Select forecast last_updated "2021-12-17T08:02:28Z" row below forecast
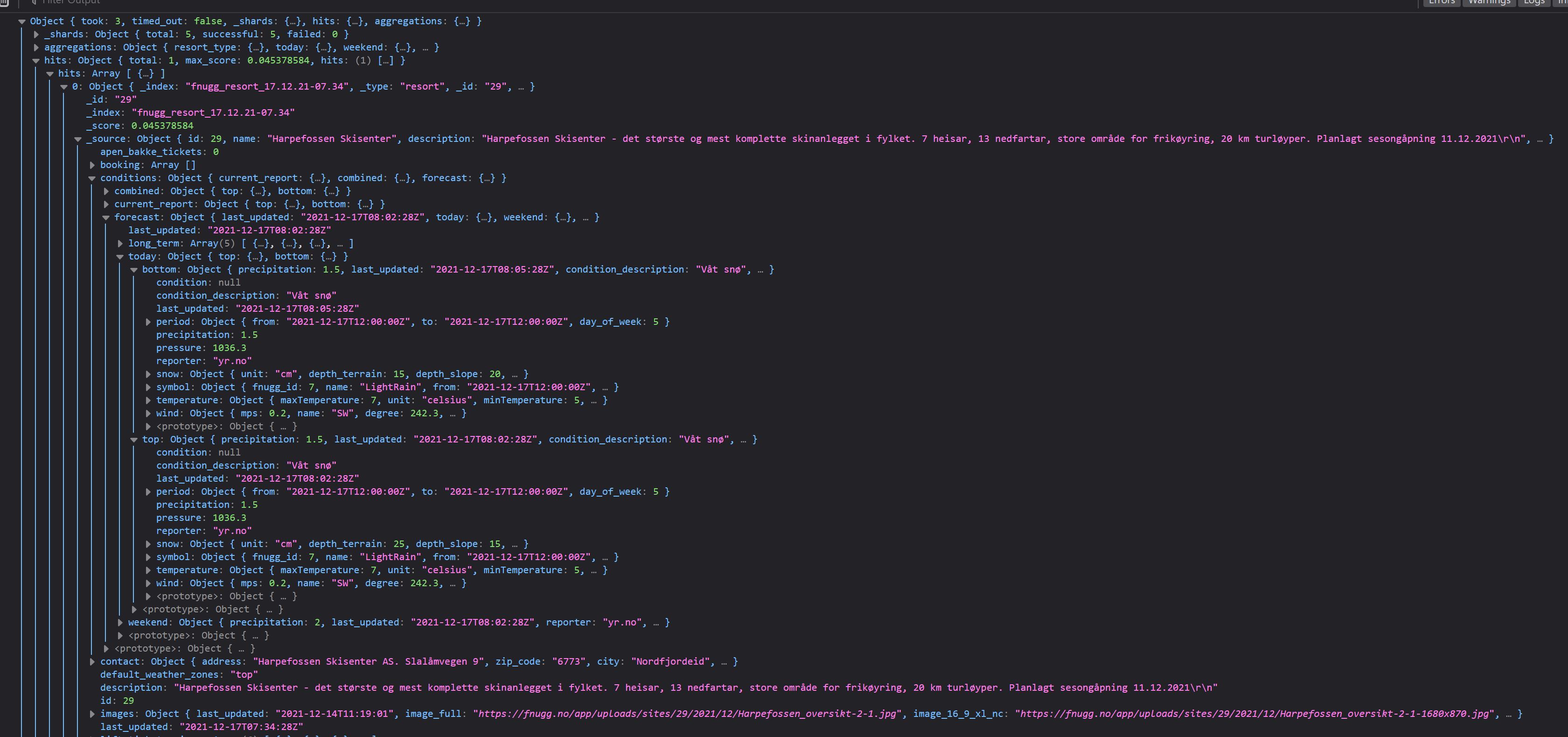1568x737 pixels. pos(230,230)
